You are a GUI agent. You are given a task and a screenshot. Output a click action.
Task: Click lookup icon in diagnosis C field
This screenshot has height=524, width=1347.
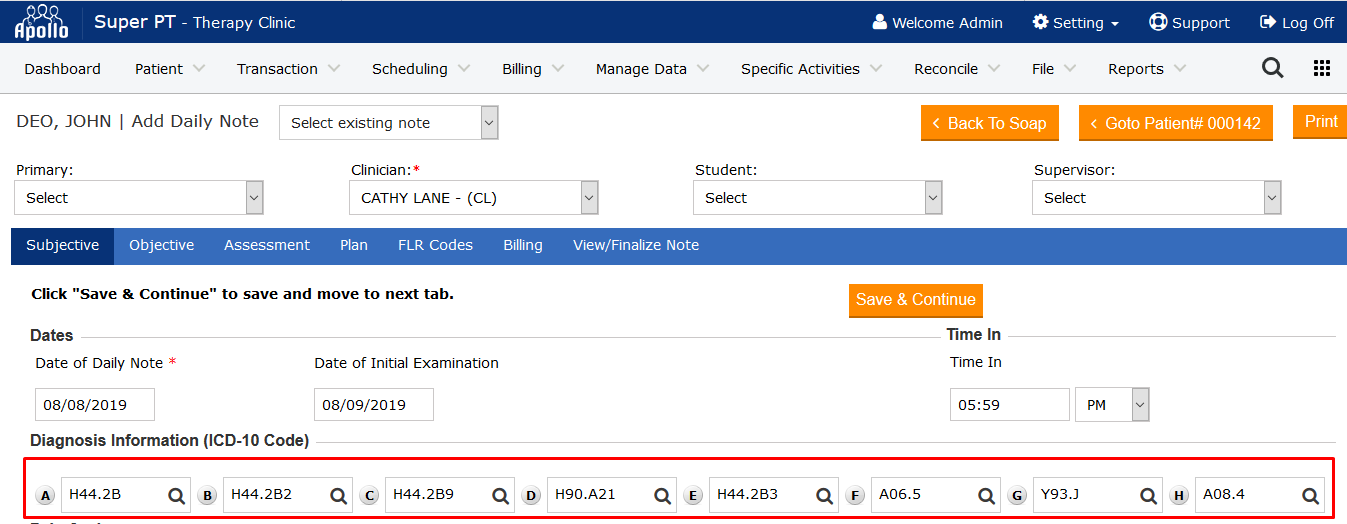click(500, 495)
